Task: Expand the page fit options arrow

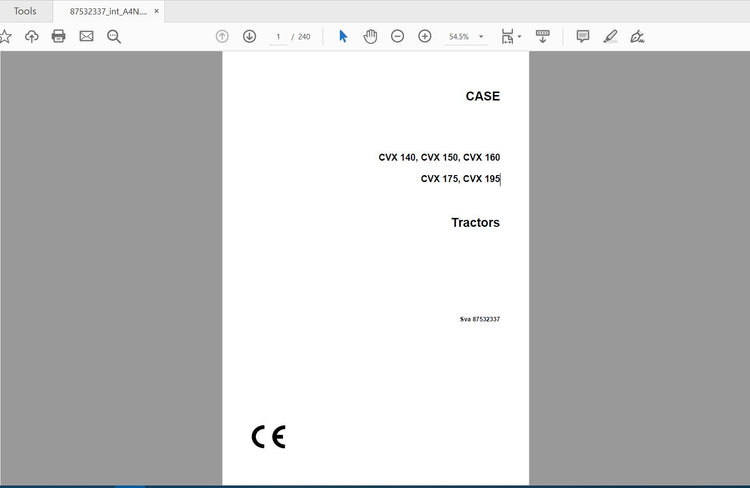Action: pyautogui.click(x=519, y=36)
